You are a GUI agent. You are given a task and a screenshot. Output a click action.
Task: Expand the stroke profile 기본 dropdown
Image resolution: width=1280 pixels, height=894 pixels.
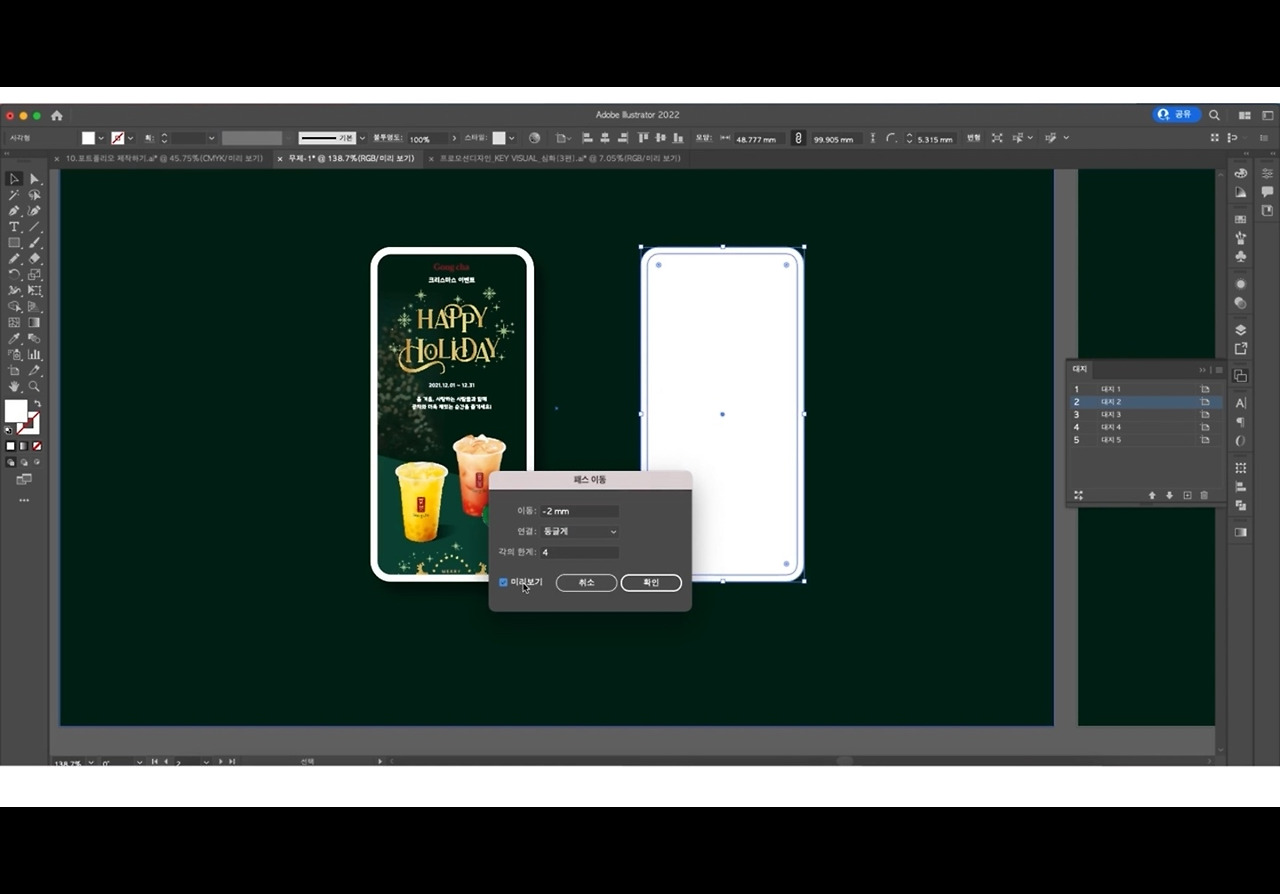pos(361,138)
